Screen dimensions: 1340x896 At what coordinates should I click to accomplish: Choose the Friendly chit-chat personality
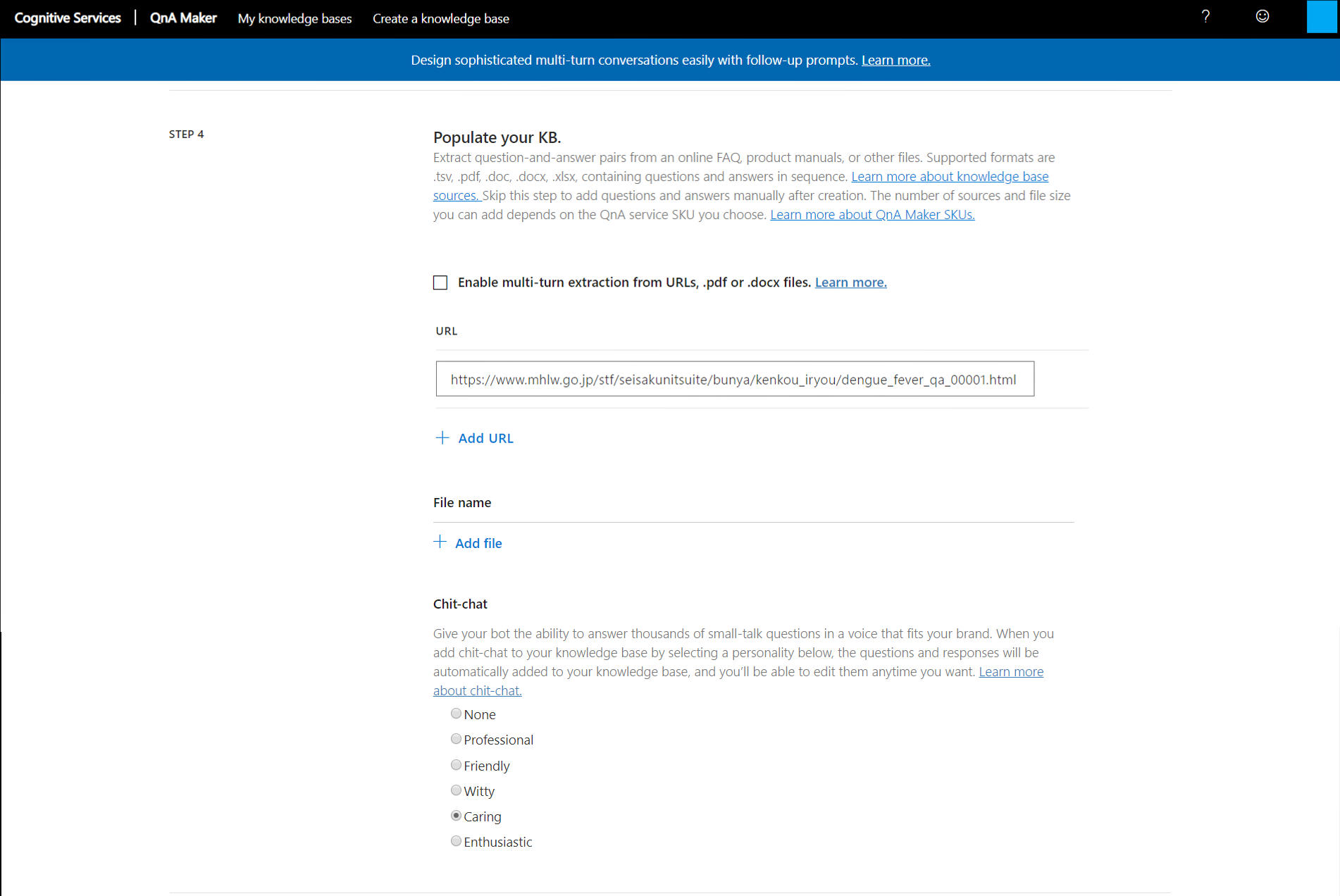(x=456, y=765)
